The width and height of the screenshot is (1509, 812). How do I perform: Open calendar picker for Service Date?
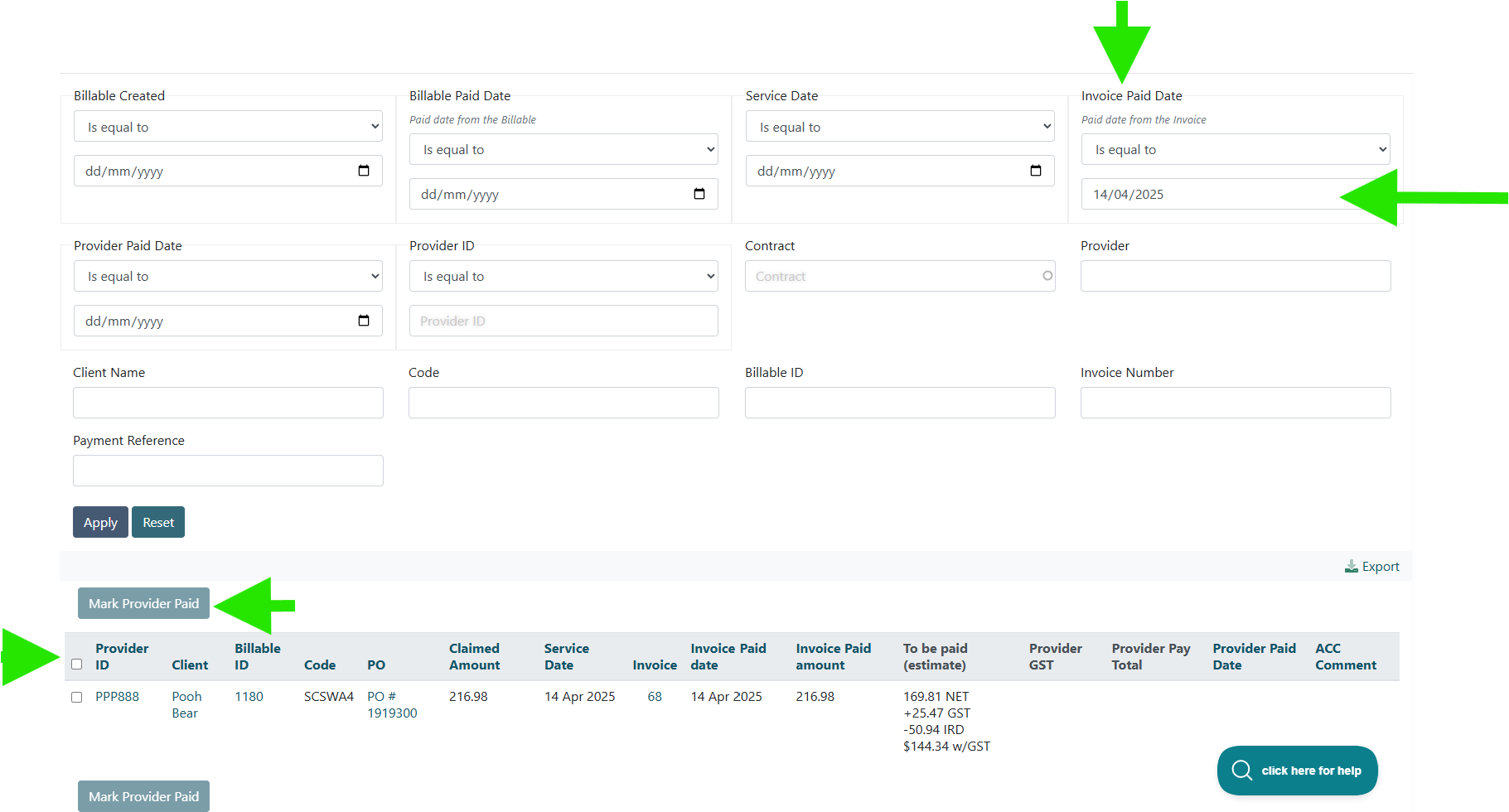1036,171
